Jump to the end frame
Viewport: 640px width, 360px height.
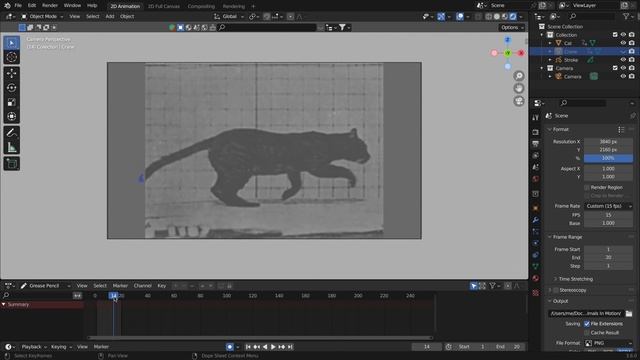pos(290,347)
